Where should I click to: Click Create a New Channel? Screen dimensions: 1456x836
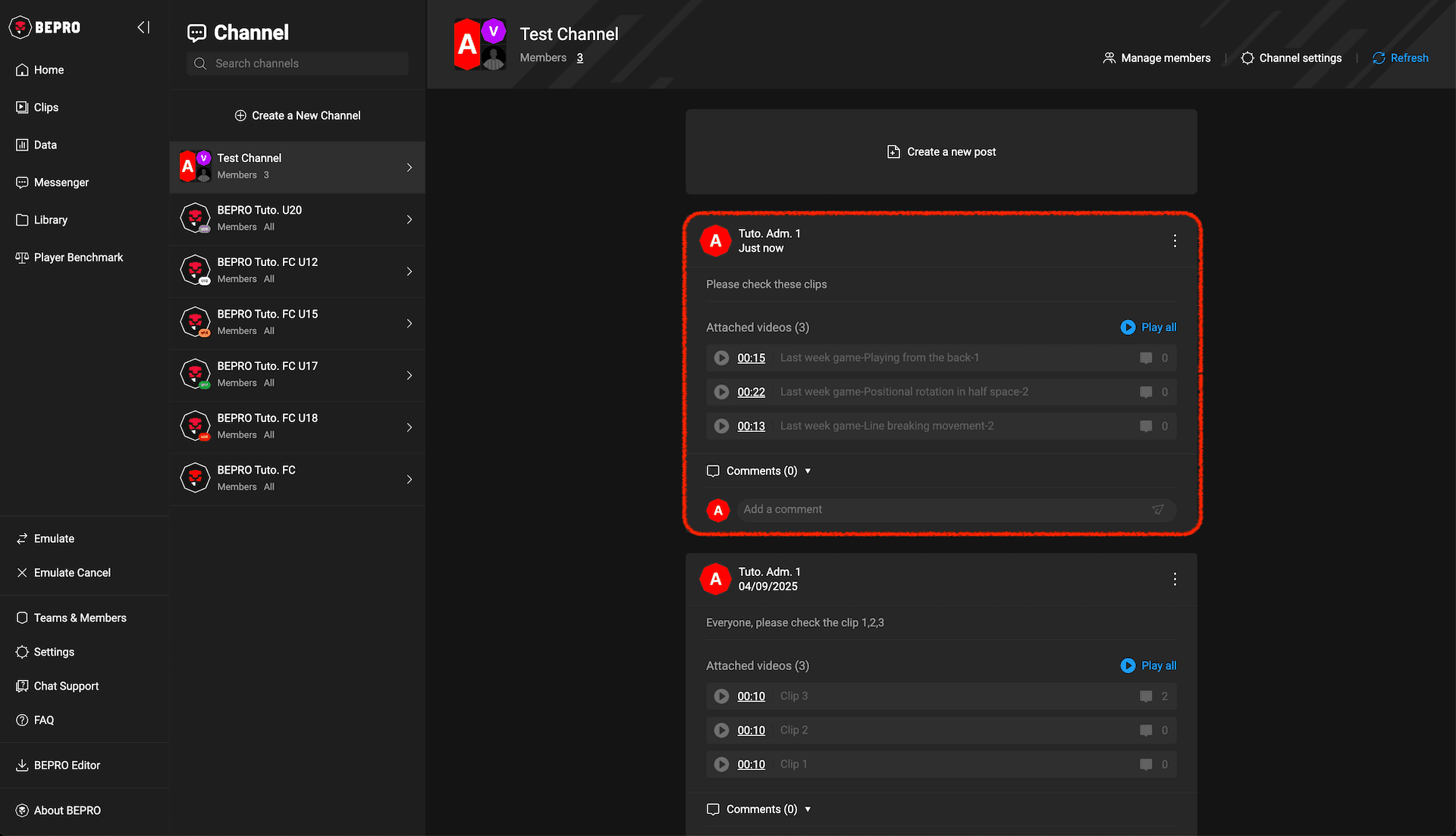click(x=297, y=116)
